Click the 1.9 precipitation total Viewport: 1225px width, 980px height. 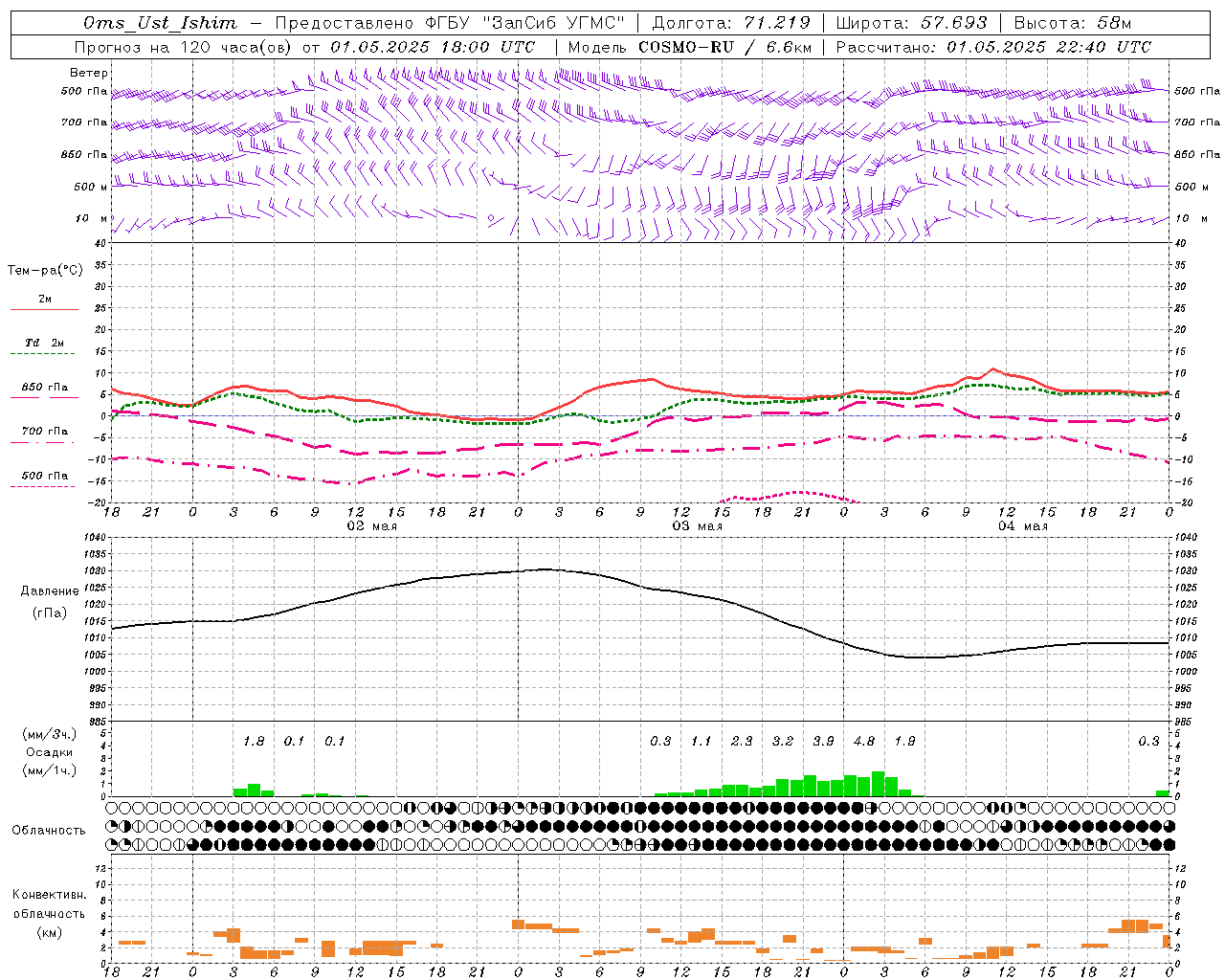point(904,742)
